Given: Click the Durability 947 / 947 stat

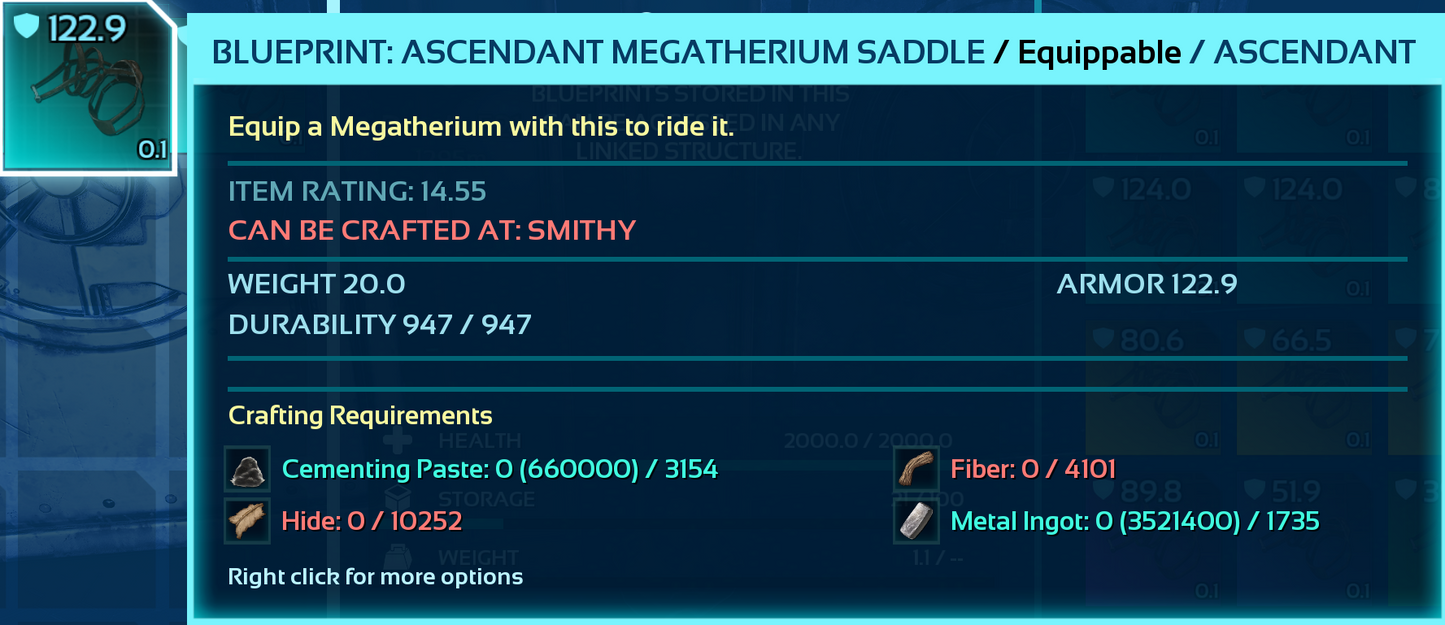Looking at the screenshot, I should pos(380,324).
